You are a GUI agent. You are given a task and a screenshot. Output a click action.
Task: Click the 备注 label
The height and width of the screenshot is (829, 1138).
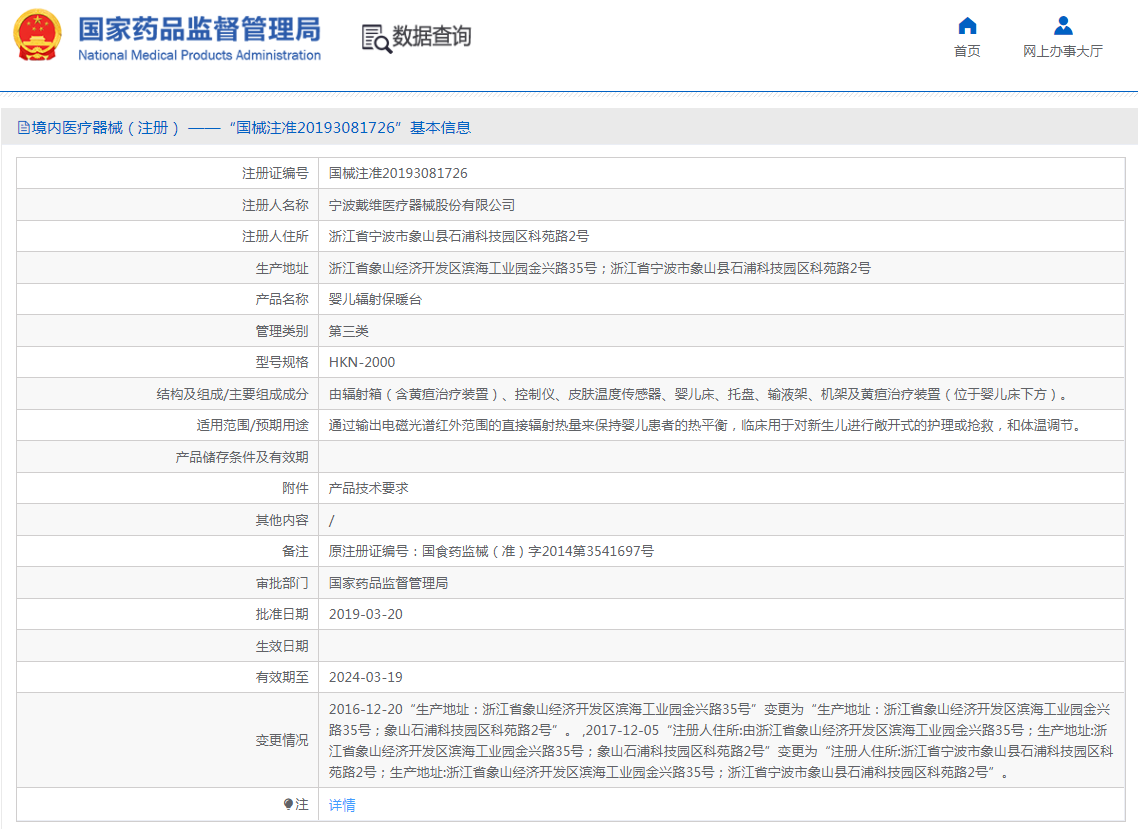click(295, 552)
